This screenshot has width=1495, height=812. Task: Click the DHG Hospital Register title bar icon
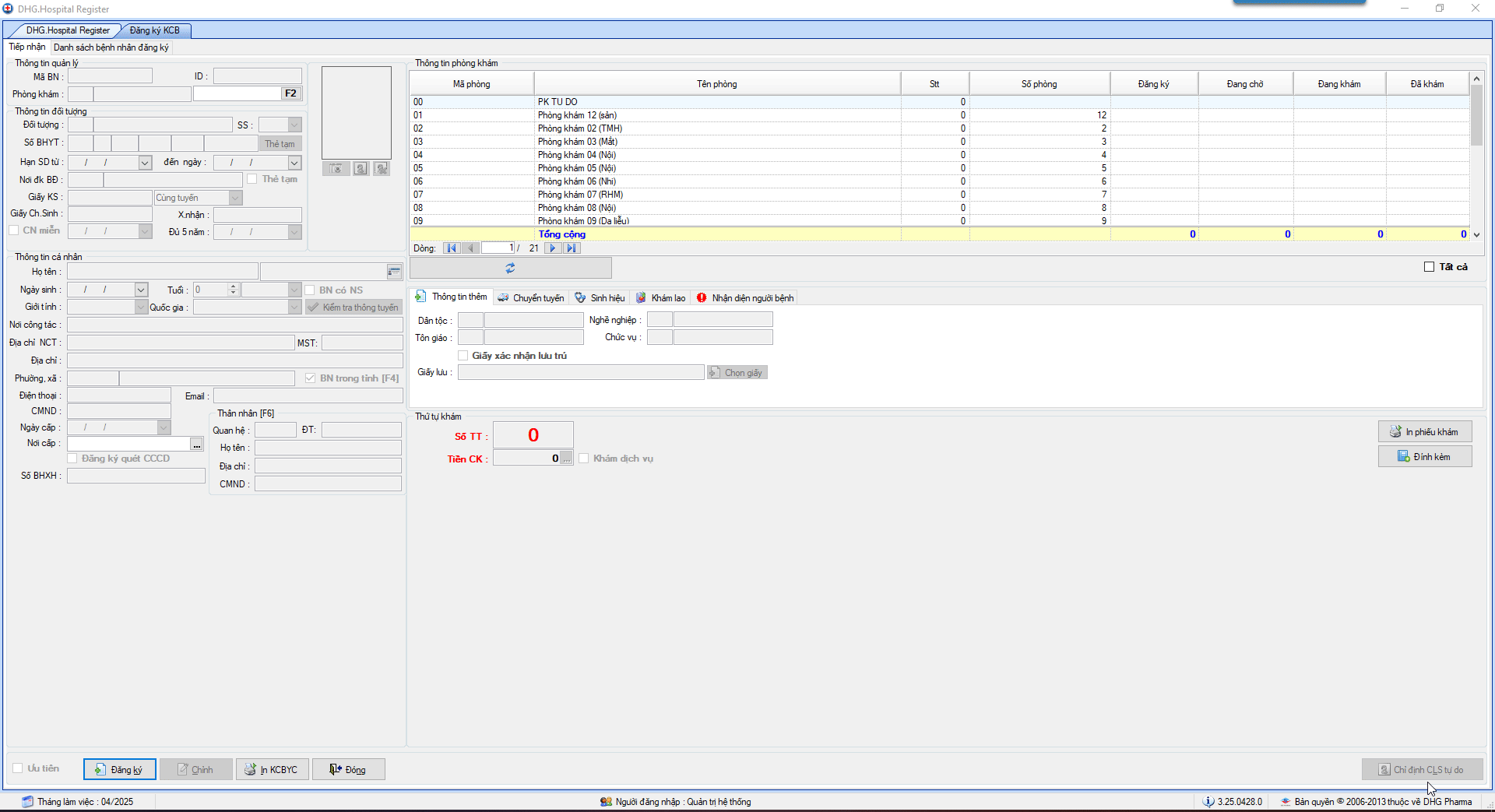(x=9, y=9)
